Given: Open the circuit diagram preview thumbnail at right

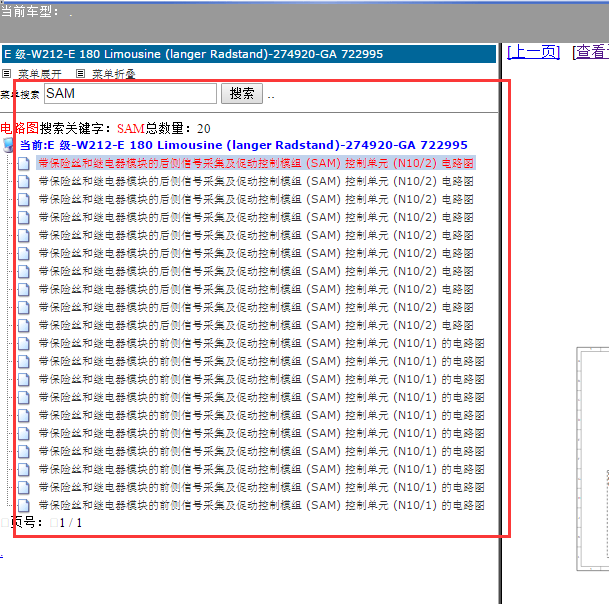Looking at the screenshot, I should pos(593,459).
